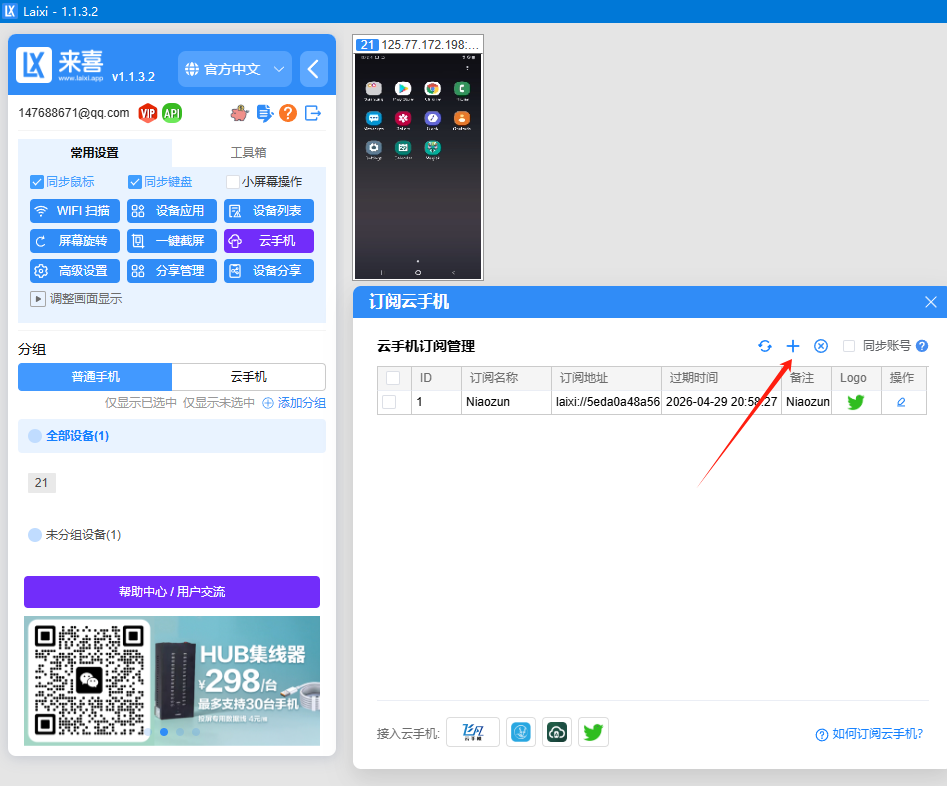This screenshot has width=947, height=786.
Task: Select the 普通手机 group tab
Action: [x=95, y=377]
